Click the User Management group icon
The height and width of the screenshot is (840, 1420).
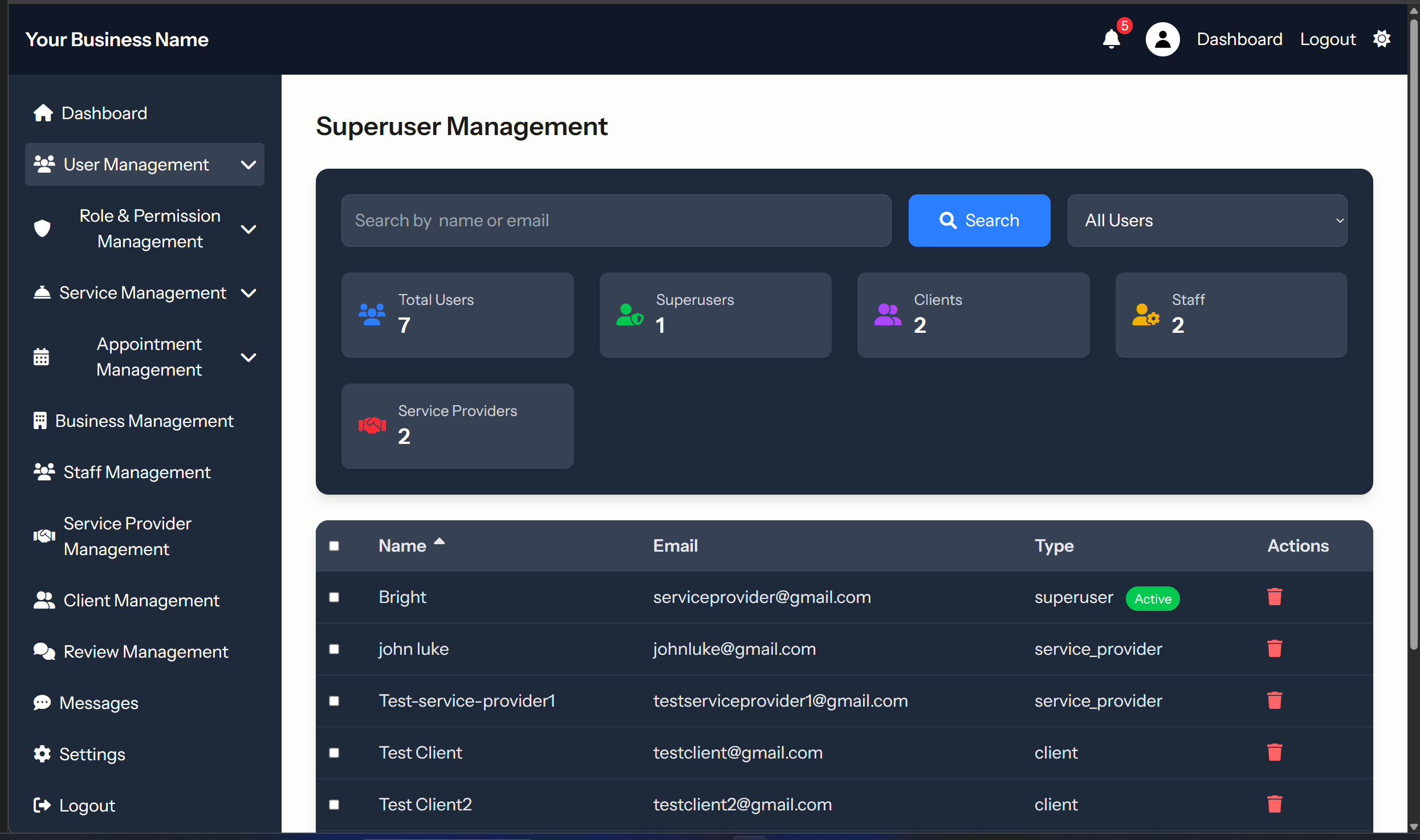click(x=44, y=164)
